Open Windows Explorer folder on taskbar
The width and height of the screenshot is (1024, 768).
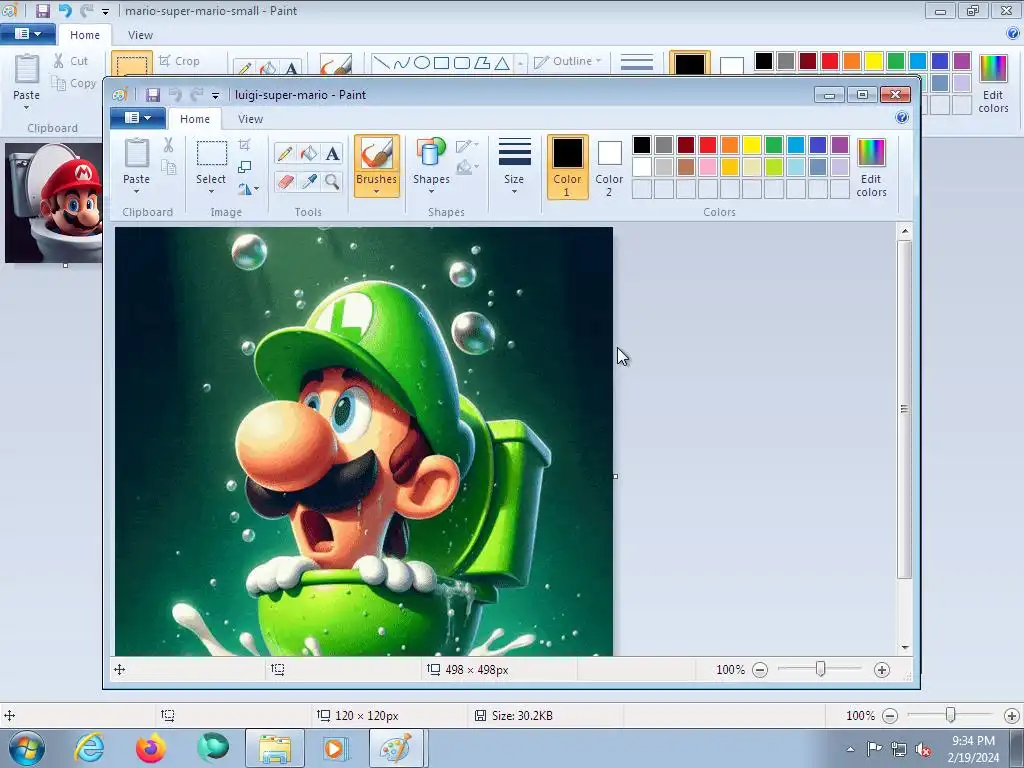275,748
